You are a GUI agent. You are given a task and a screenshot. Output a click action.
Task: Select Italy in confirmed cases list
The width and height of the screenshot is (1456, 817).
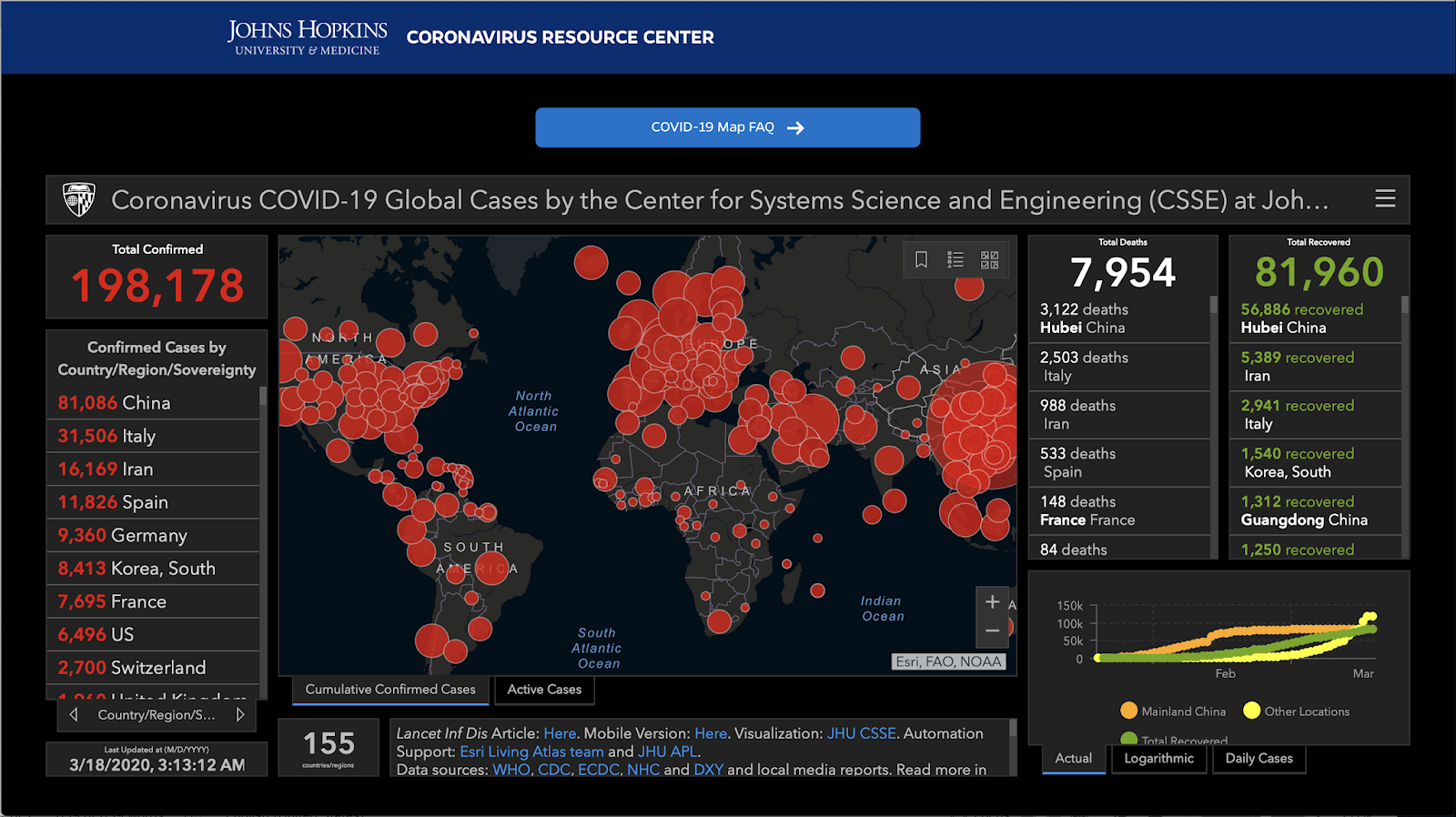pyautogui.click(x=106, y=437)
